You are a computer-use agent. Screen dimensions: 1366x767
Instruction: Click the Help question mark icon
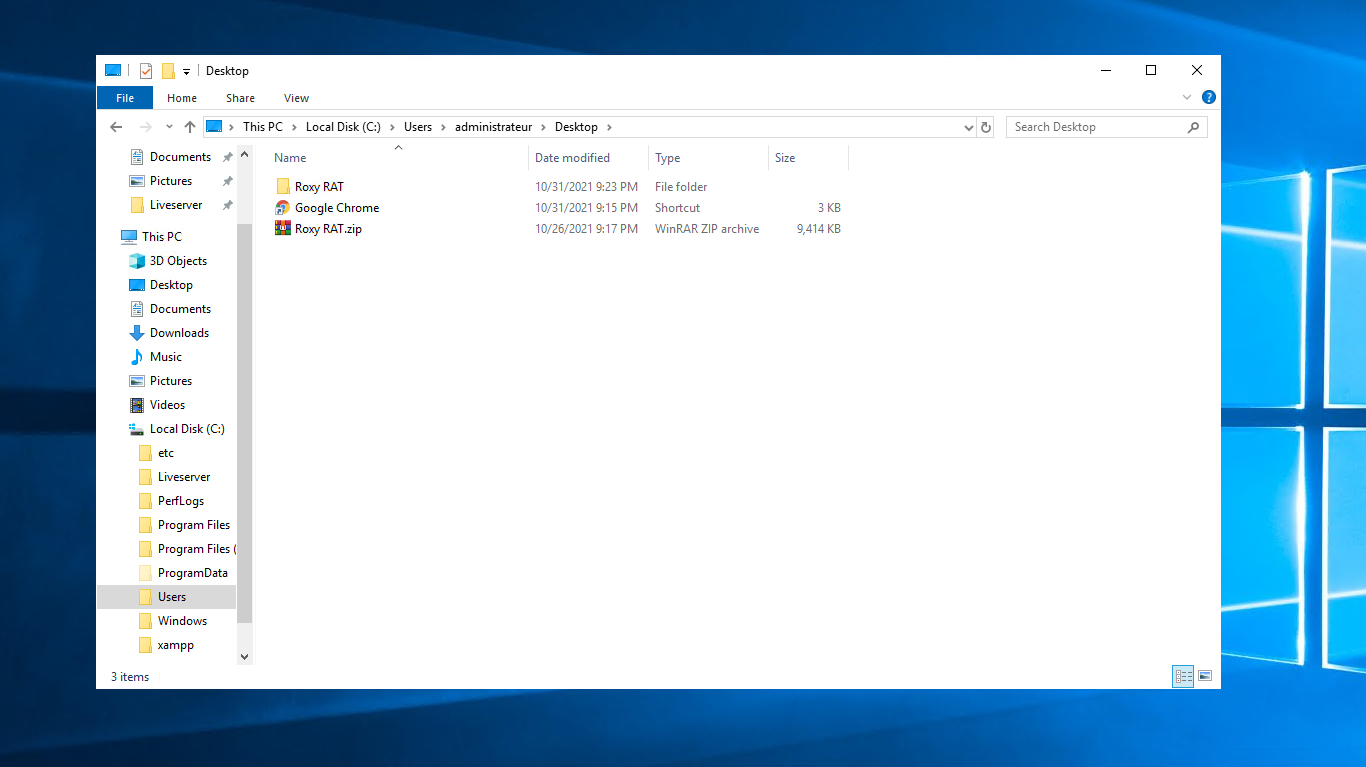1208,98
